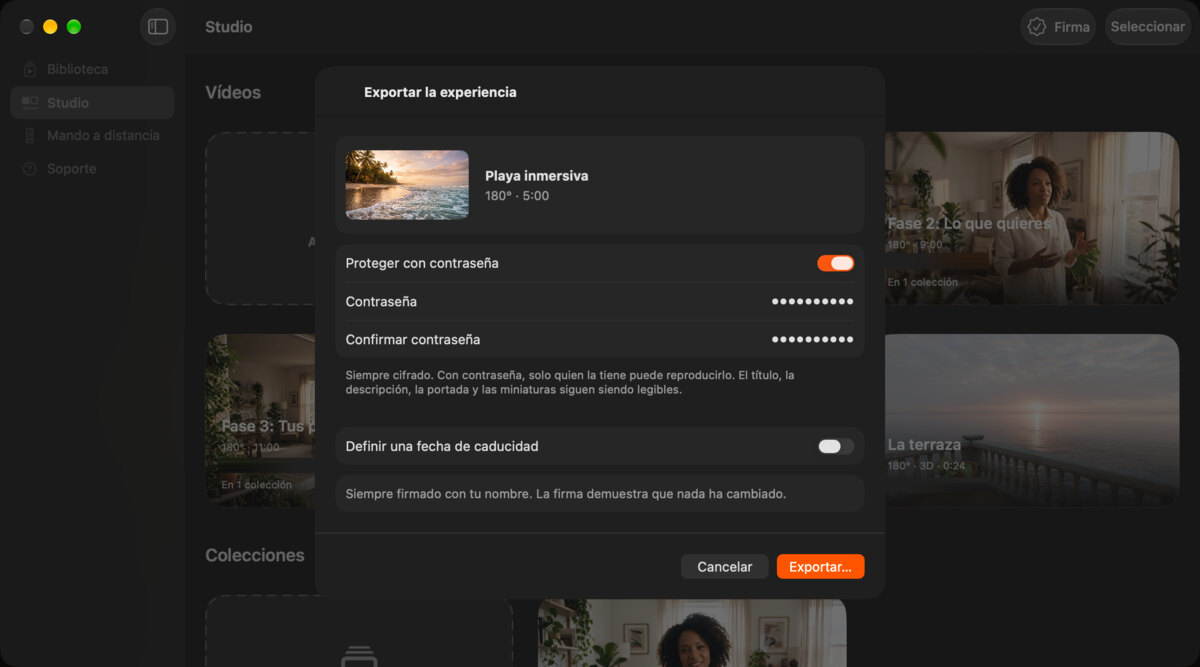Click the "Colecciones" section heading

point(255,555)
